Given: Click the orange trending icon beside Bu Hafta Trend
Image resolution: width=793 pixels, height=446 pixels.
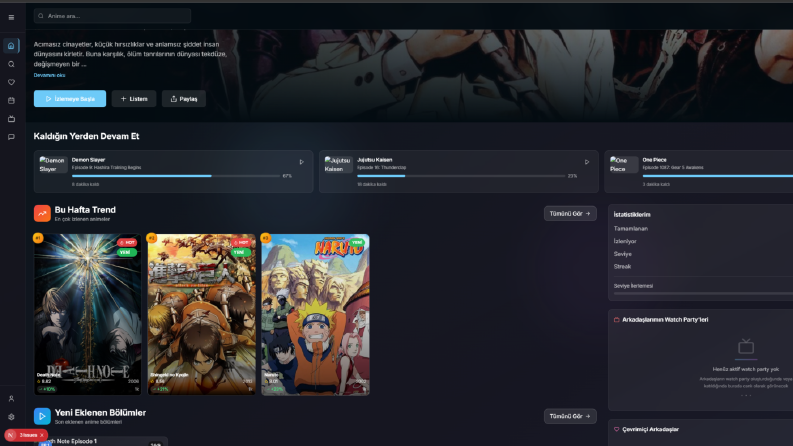Looking at the screenshot, I should (42, 213).
